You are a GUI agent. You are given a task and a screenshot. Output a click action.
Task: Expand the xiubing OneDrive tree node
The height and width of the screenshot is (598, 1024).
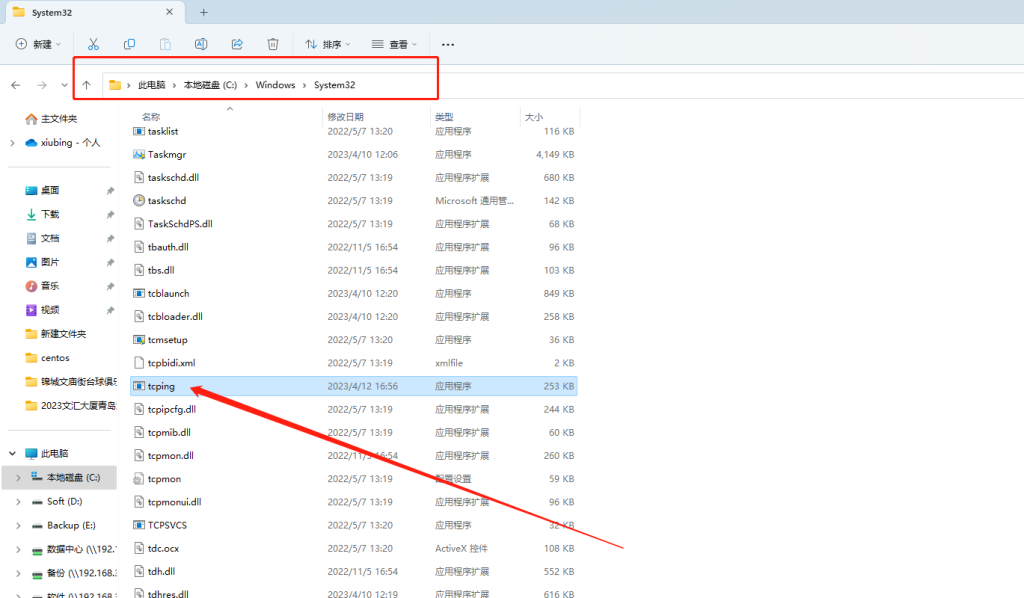coord(12,143)
